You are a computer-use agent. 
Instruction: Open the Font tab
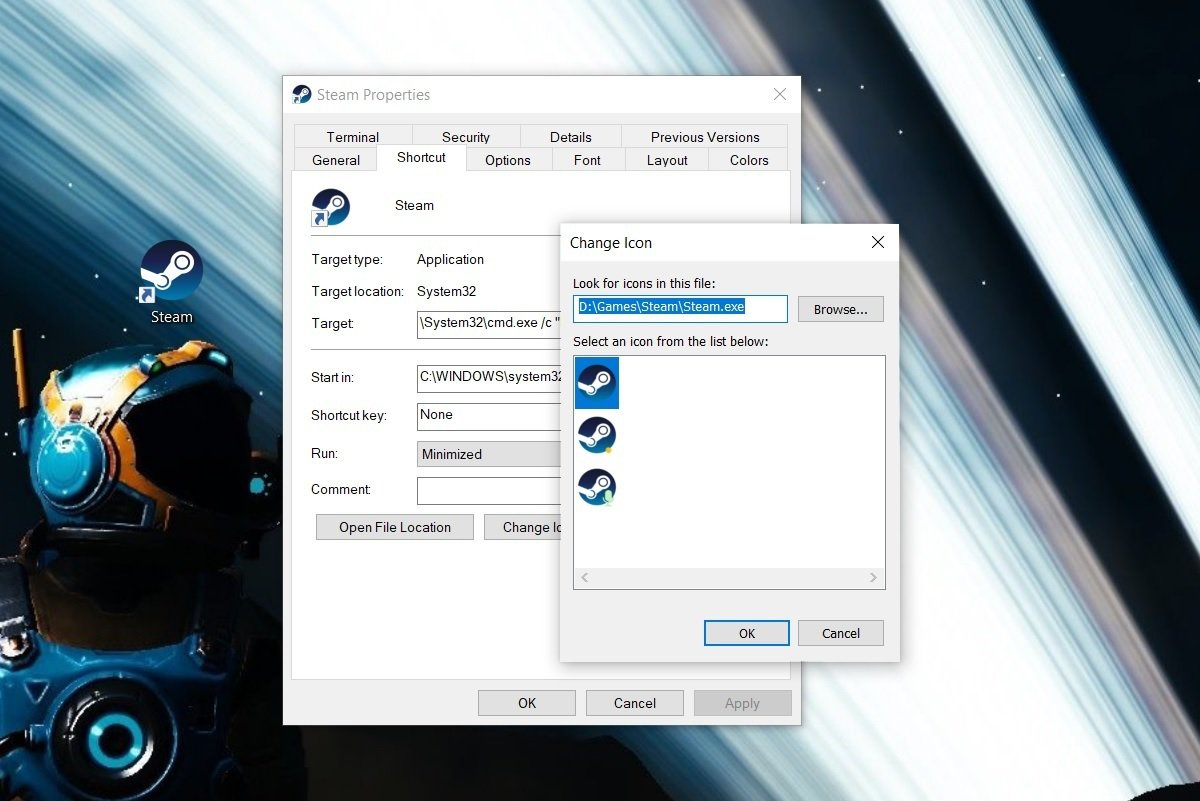click(x=588, y=160)
